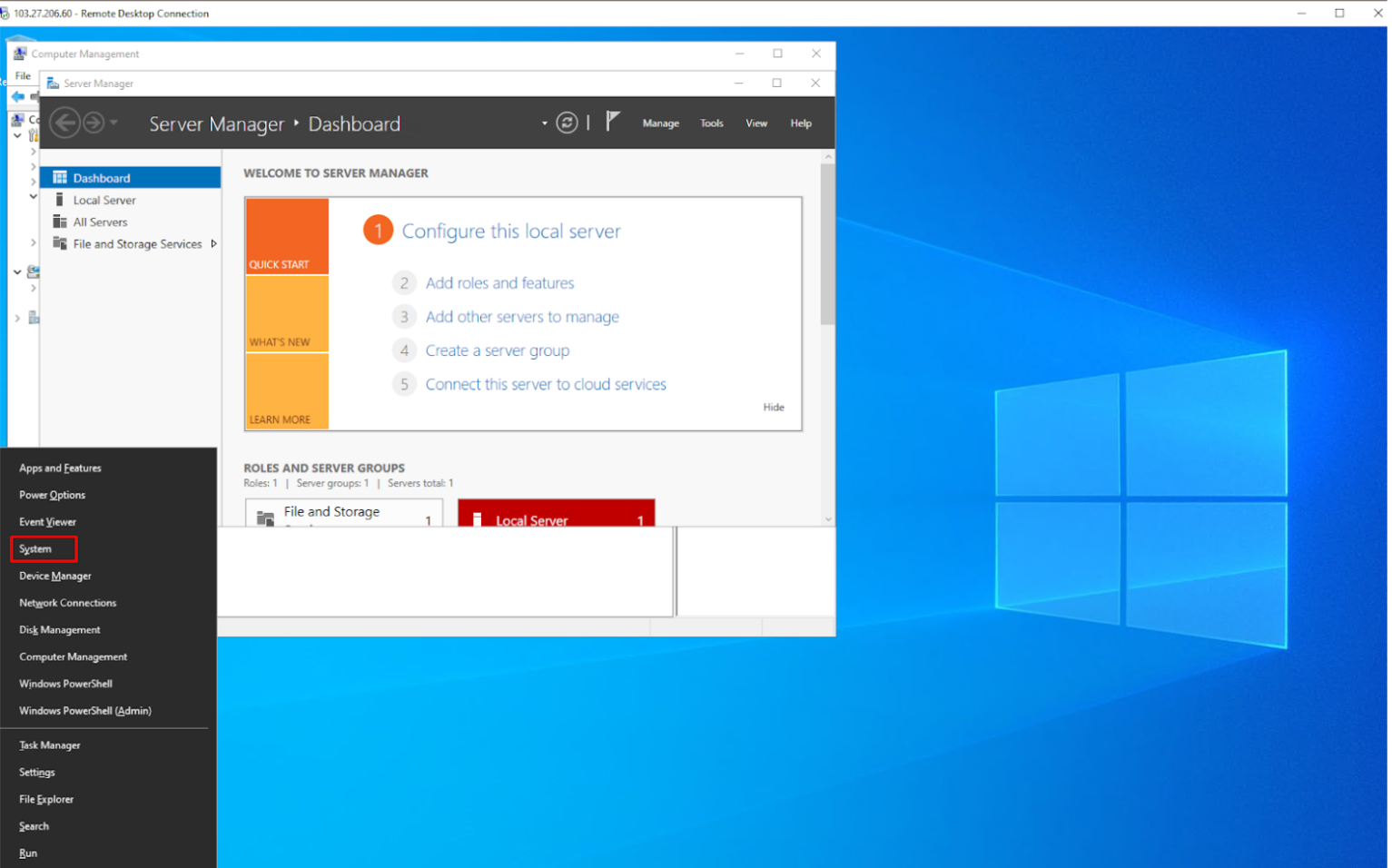Click the forward navigation arrow
Screen dimensions: 1392x868
(x=94, y=122)
